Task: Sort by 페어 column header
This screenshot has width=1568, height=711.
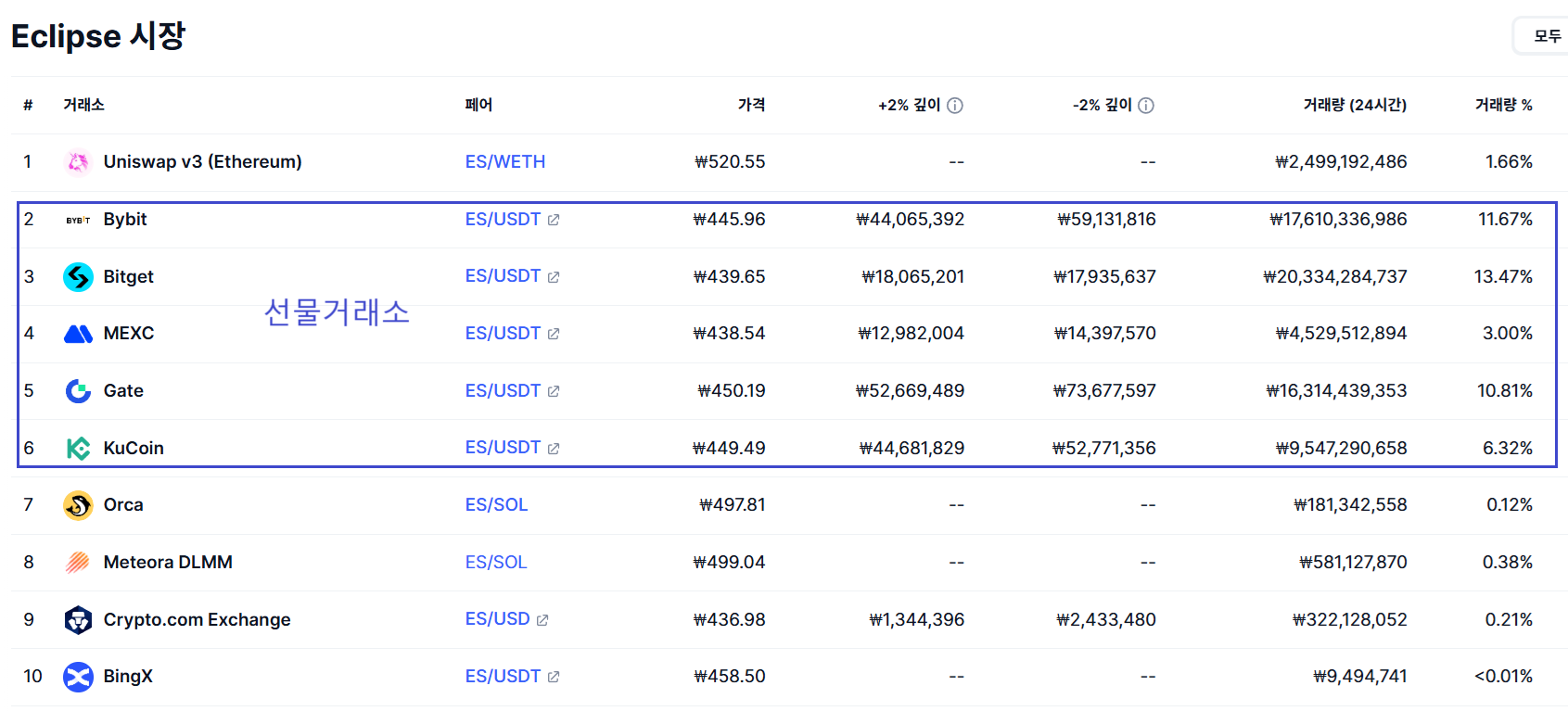Action: pyautogui.click(x=478, y=105)
